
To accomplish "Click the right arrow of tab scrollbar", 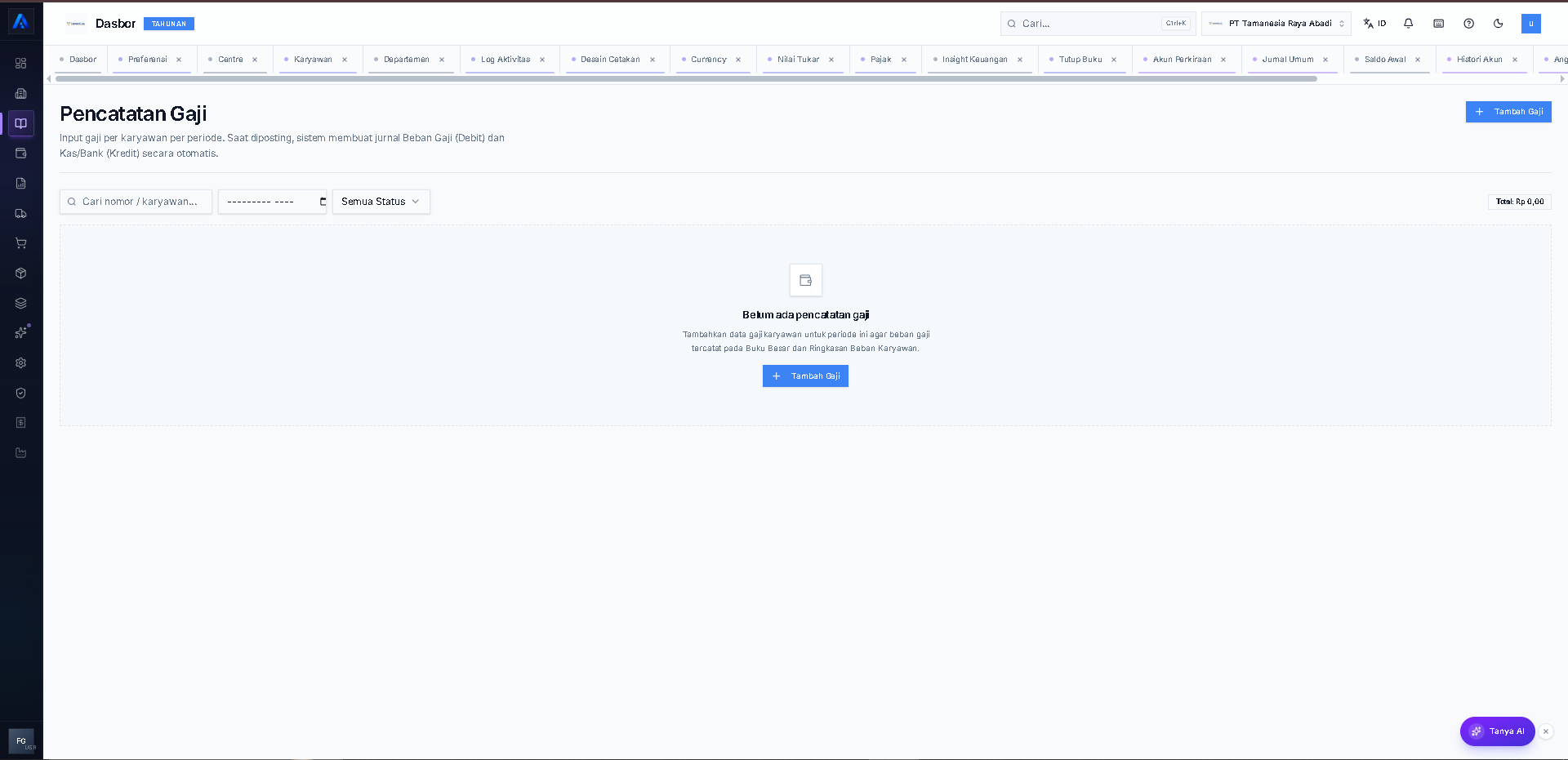I will point(1562,79).
